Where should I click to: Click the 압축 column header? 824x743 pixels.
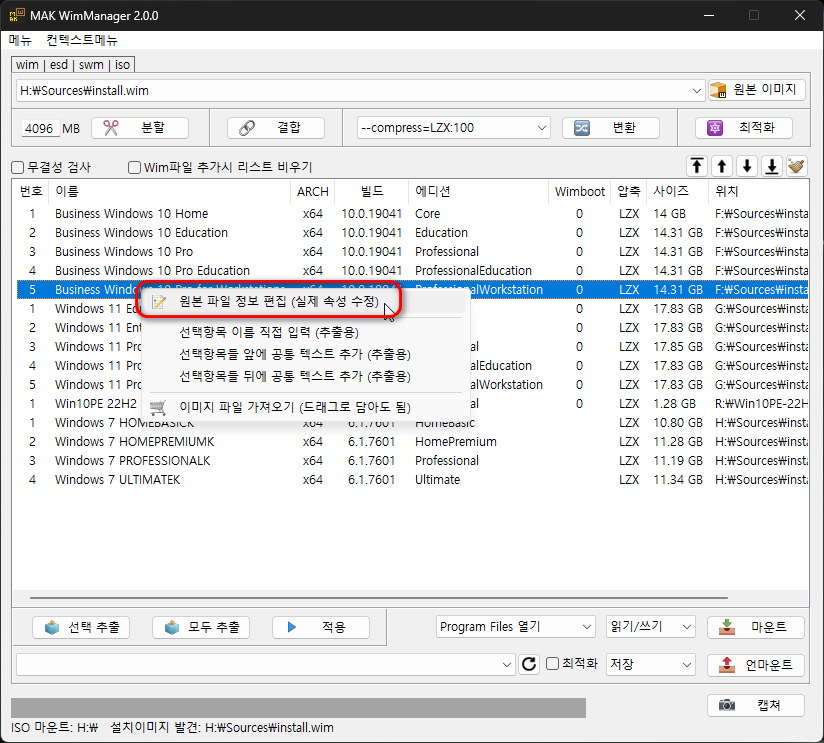pyautogui.click(x=629, y=191)
